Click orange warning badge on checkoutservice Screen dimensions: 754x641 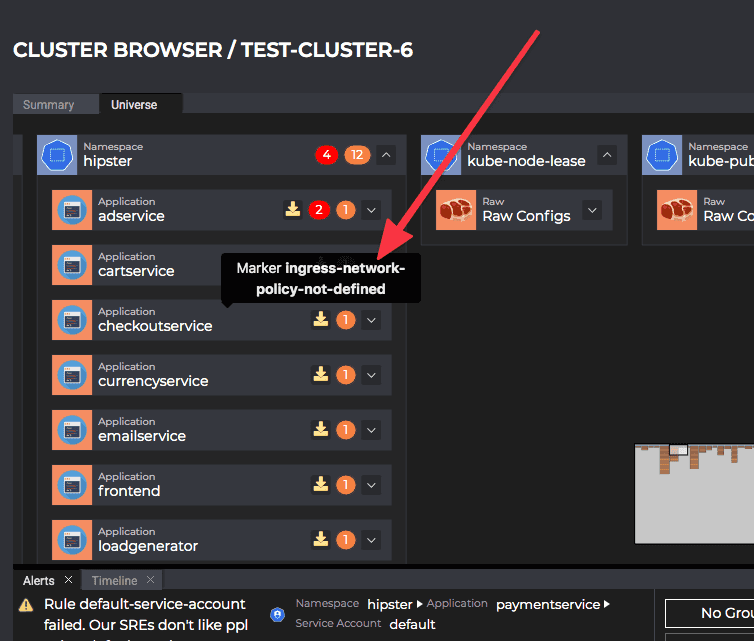[345, 320]
